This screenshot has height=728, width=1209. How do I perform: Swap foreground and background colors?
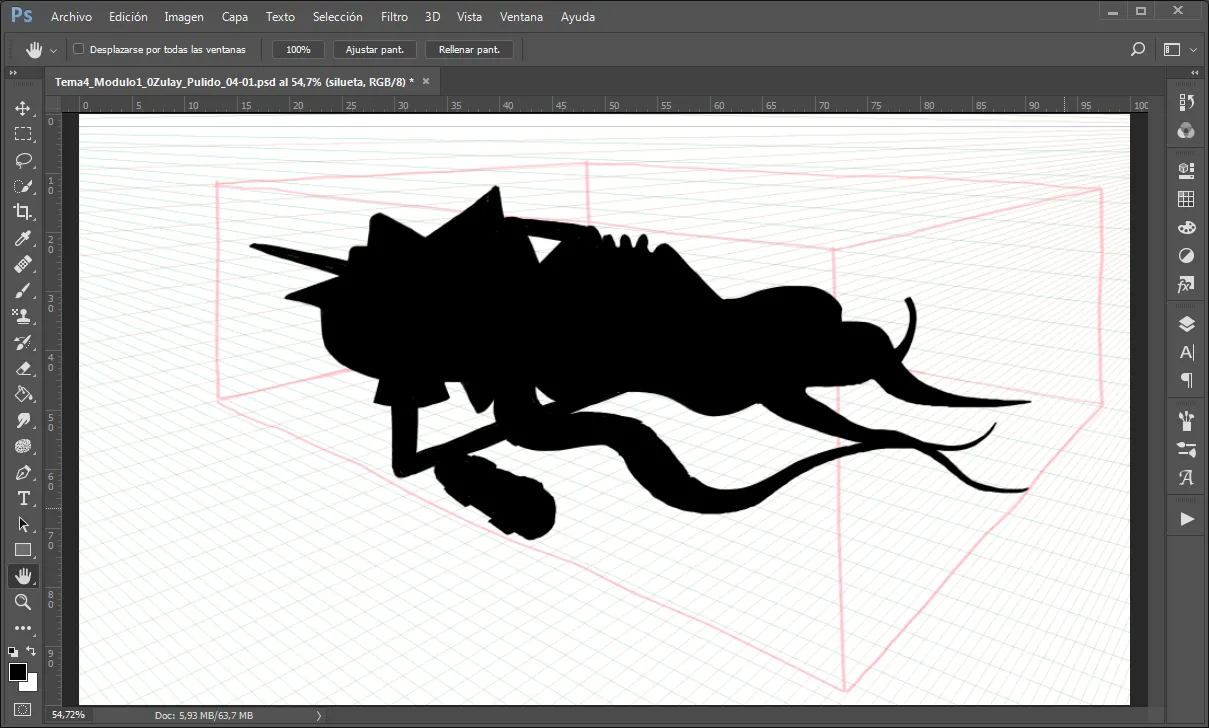coord(32,651)
